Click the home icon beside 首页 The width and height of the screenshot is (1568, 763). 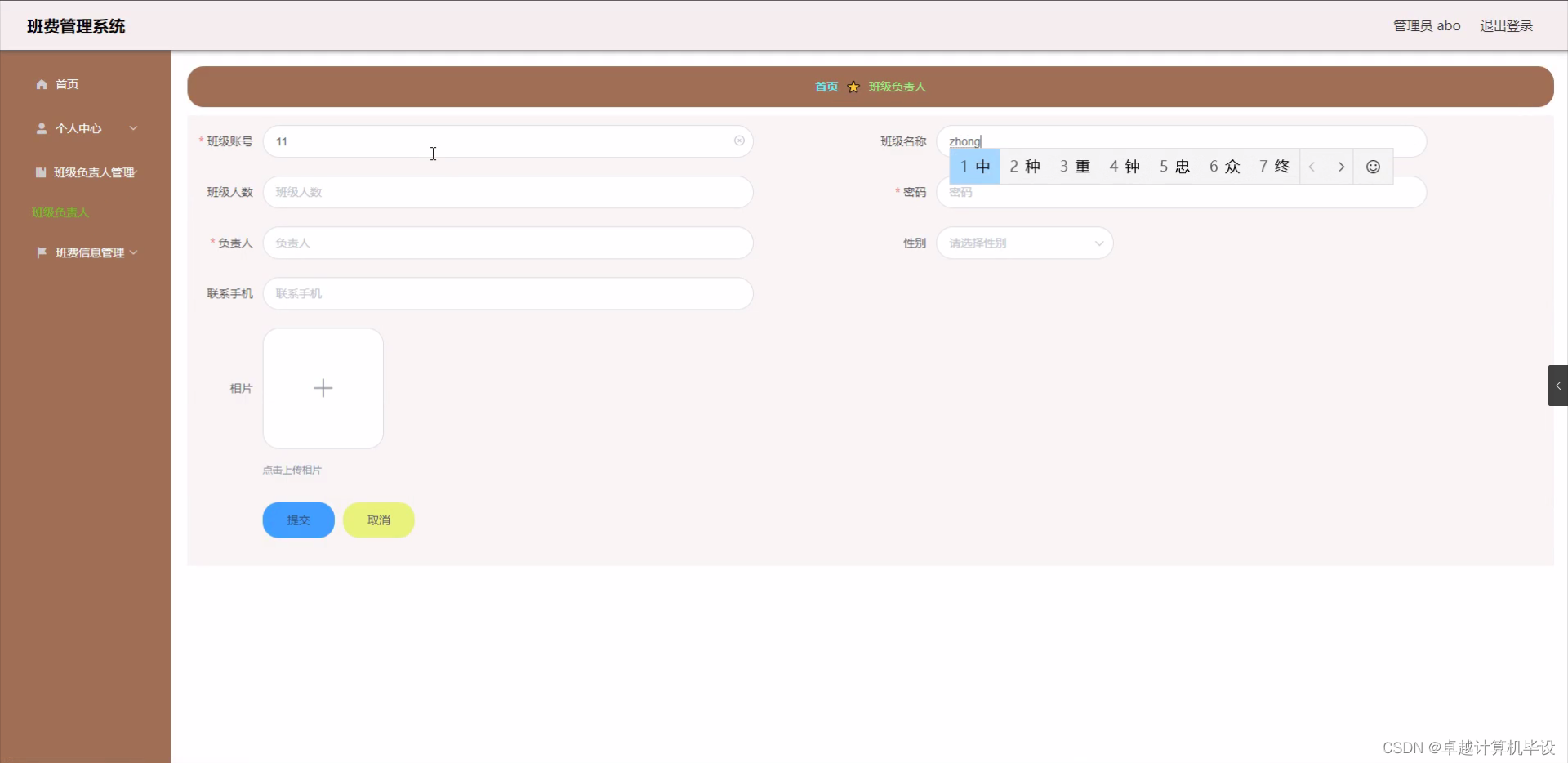point(40,84)
